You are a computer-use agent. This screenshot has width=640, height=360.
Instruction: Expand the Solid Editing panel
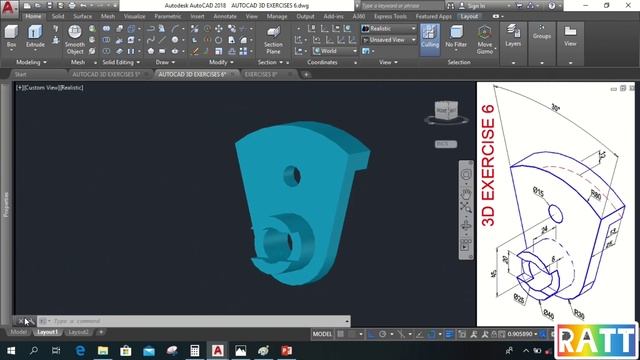121,62
